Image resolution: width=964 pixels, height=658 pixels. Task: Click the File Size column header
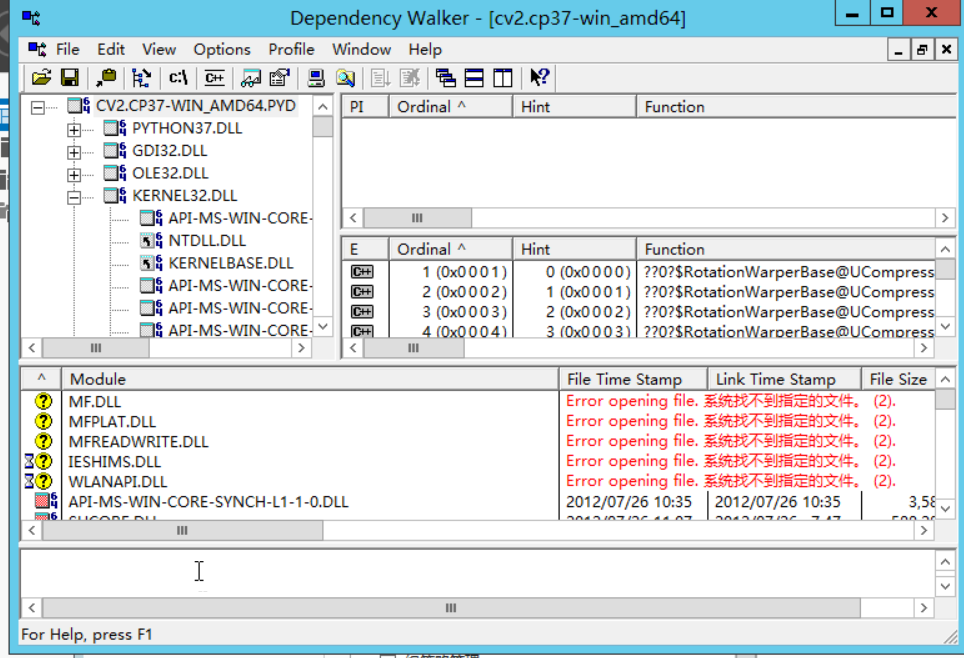898,379
